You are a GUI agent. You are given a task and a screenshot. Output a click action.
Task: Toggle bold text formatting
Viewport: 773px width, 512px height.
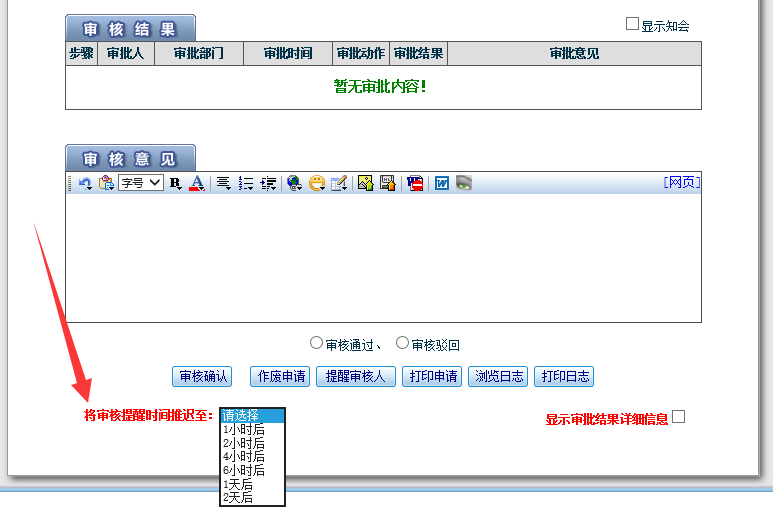[175, 183]
